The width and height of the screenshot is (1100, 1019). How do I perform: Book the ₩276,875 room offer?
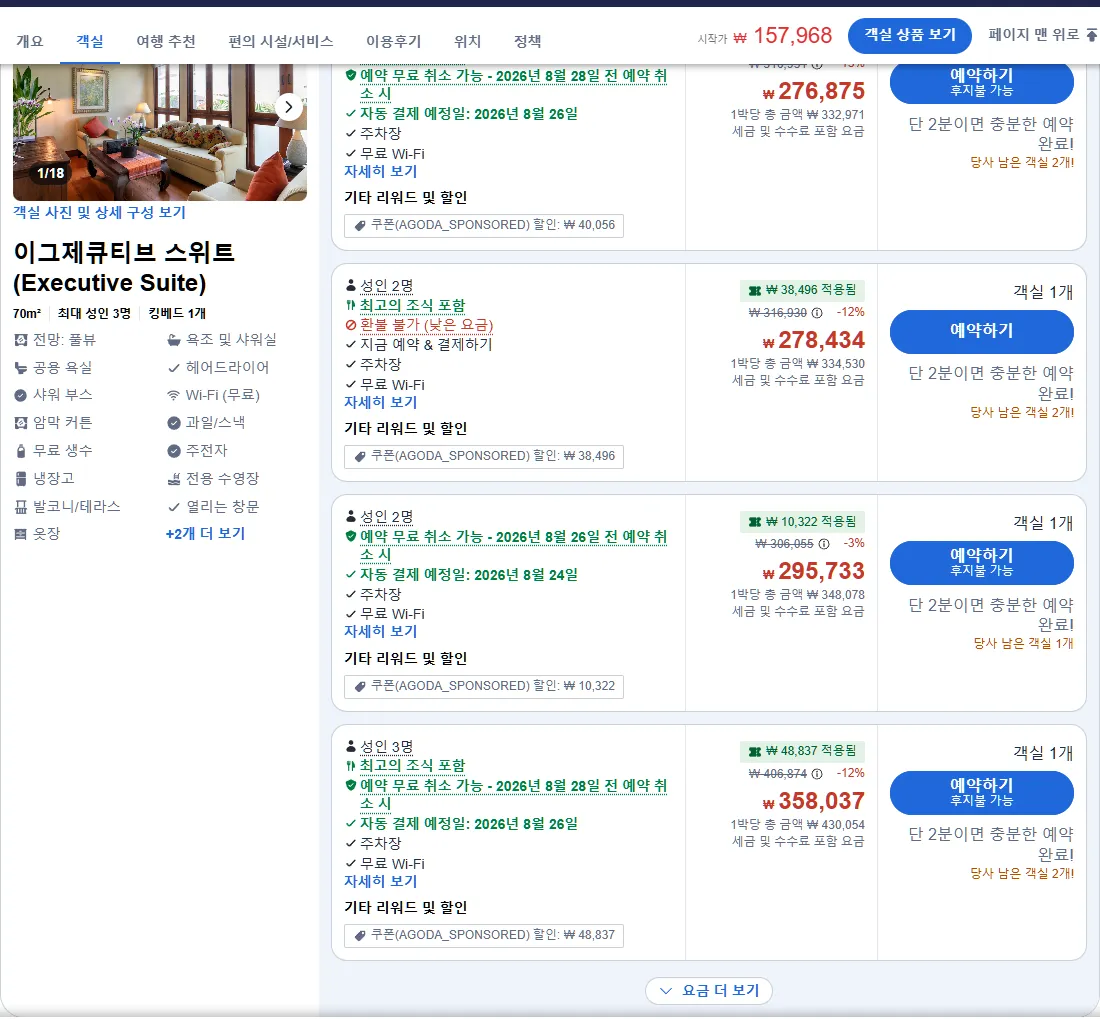tap(981, 82)
